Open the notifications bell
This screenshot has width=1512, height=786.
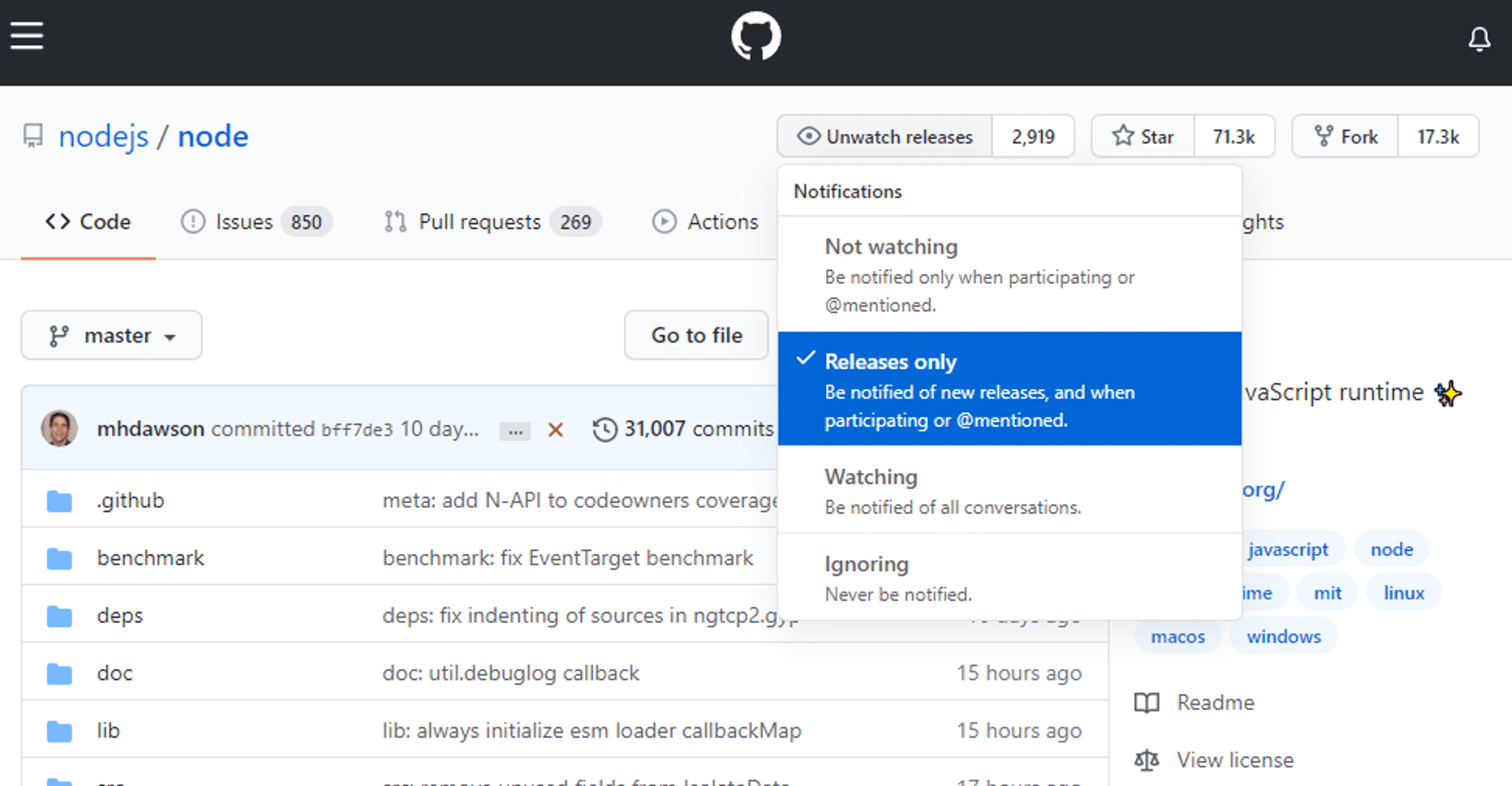click(1480, 39)
